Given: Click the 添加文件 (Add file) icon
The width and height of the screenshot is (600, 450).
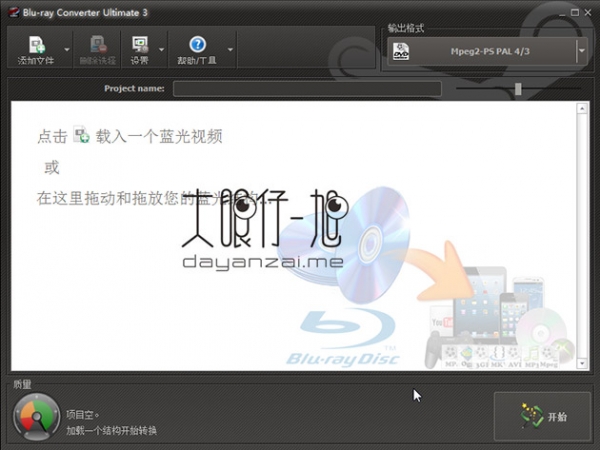Looking at the screenshot, I should (37, 45).
